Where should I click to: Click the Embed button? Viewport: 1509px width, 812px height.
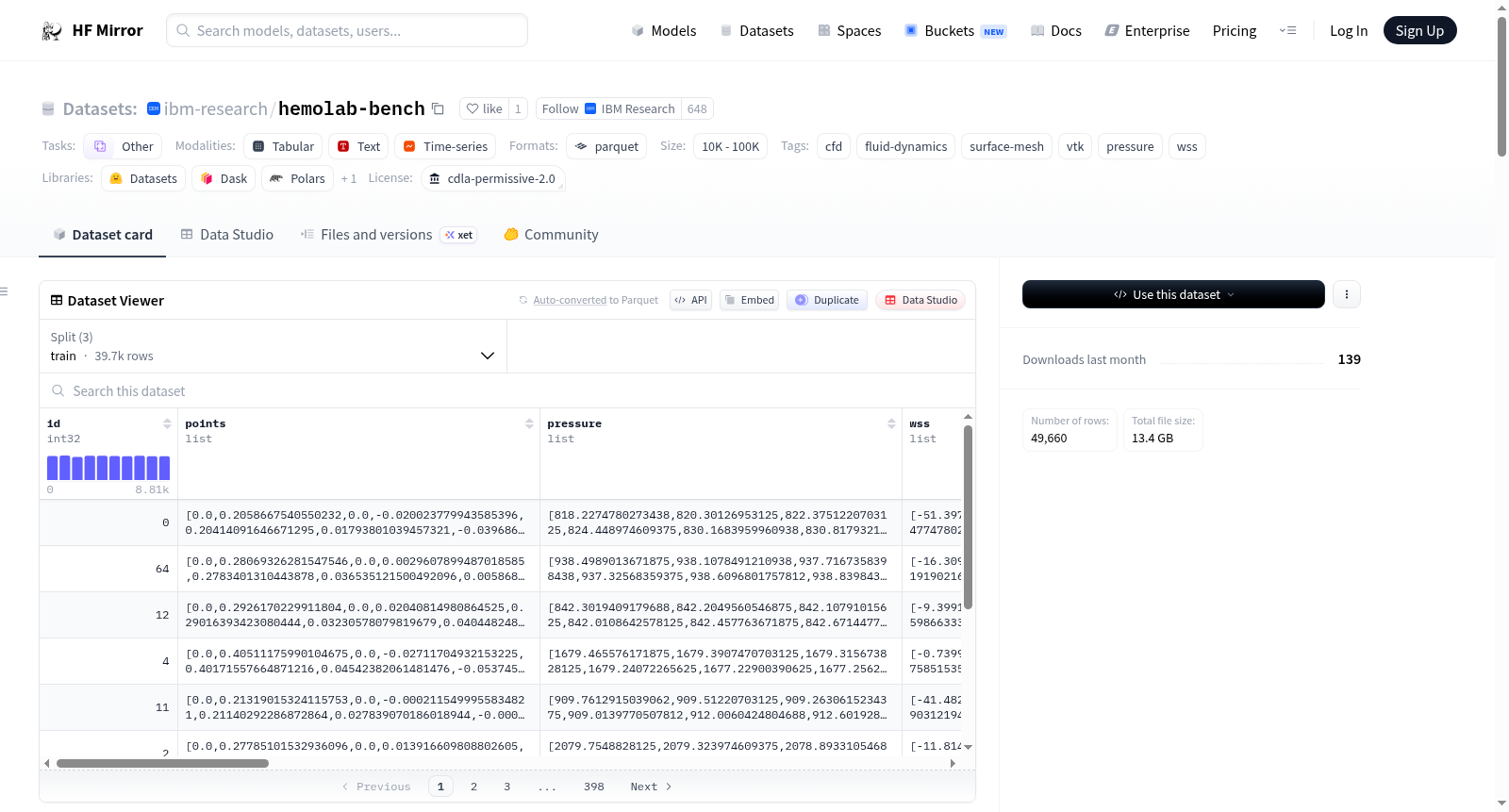[x=750, y=300]
